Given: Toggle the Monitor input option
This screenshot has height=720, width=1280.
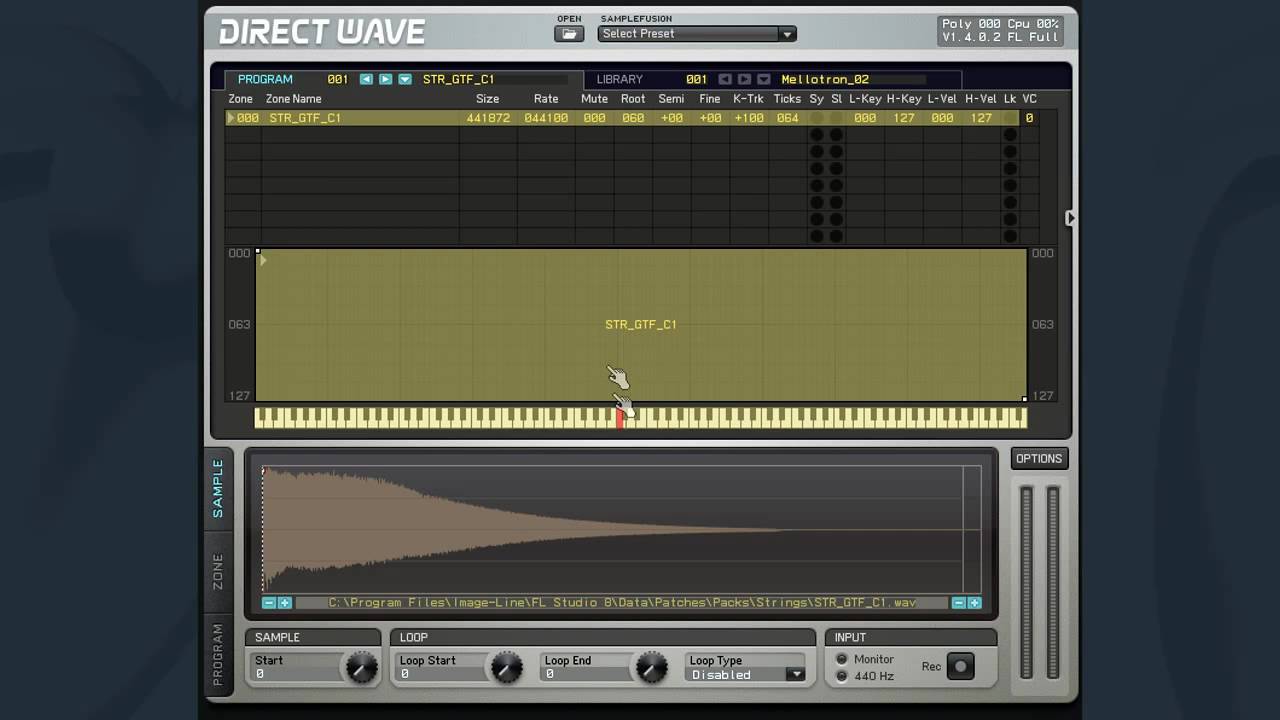Looking at the screenshot, I should [842, 659].
